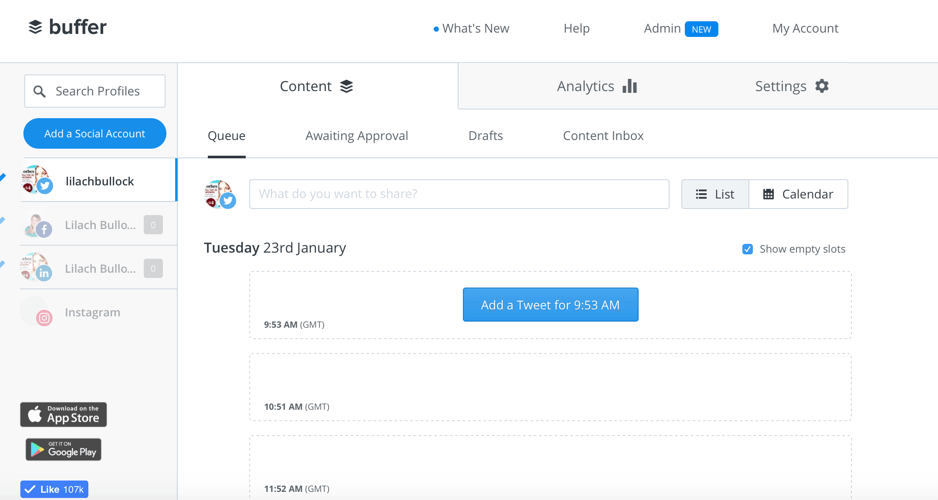Screen dimensions: 938x500
Task: Switch to List view
Action: coord(715,194)
